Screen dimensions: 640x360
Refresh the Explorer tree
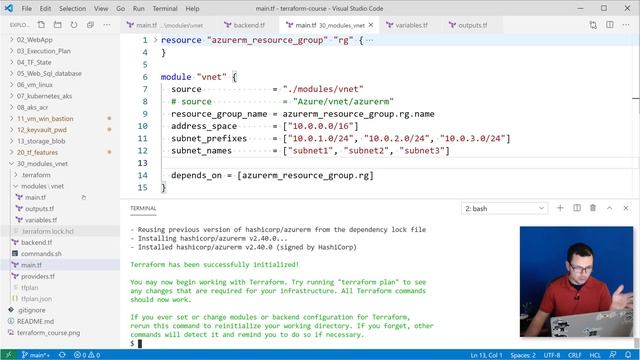coord(74,25)
